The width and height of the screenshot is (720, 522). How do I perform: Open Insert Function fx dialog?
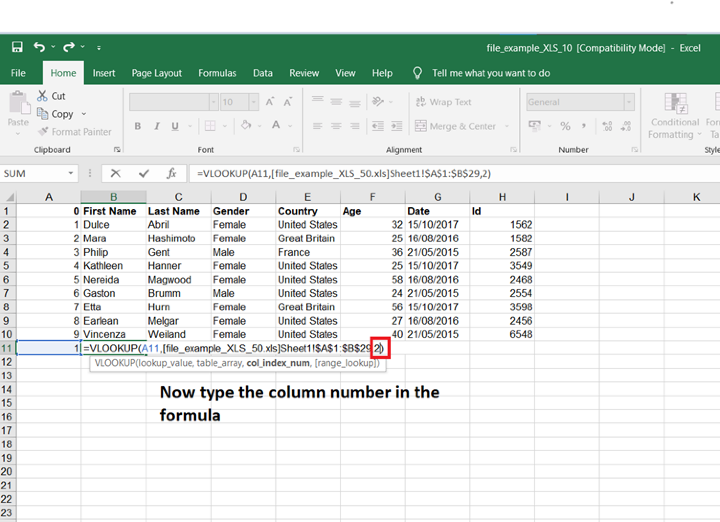click(171, 173)
